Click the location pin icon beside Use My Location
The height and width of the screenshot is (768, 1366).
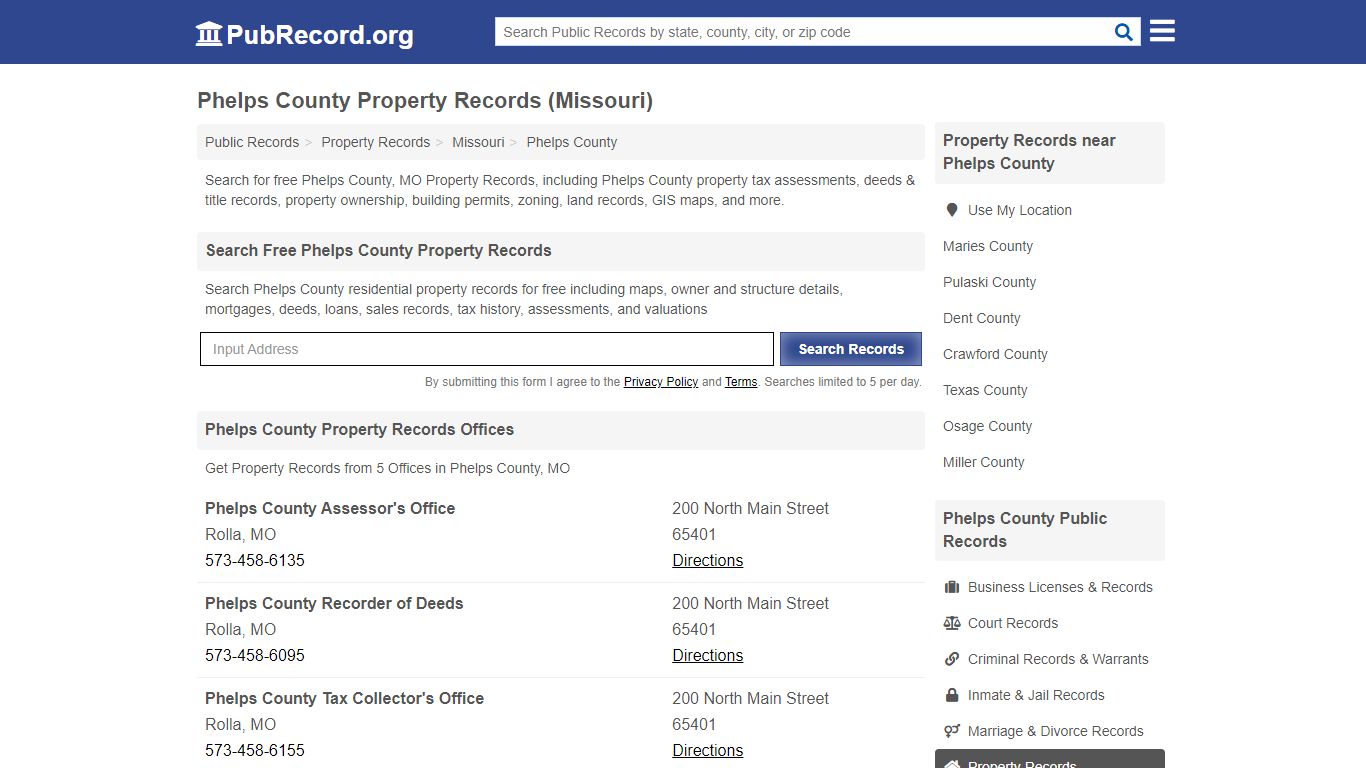pyautogui.click(x=952, y=210)
